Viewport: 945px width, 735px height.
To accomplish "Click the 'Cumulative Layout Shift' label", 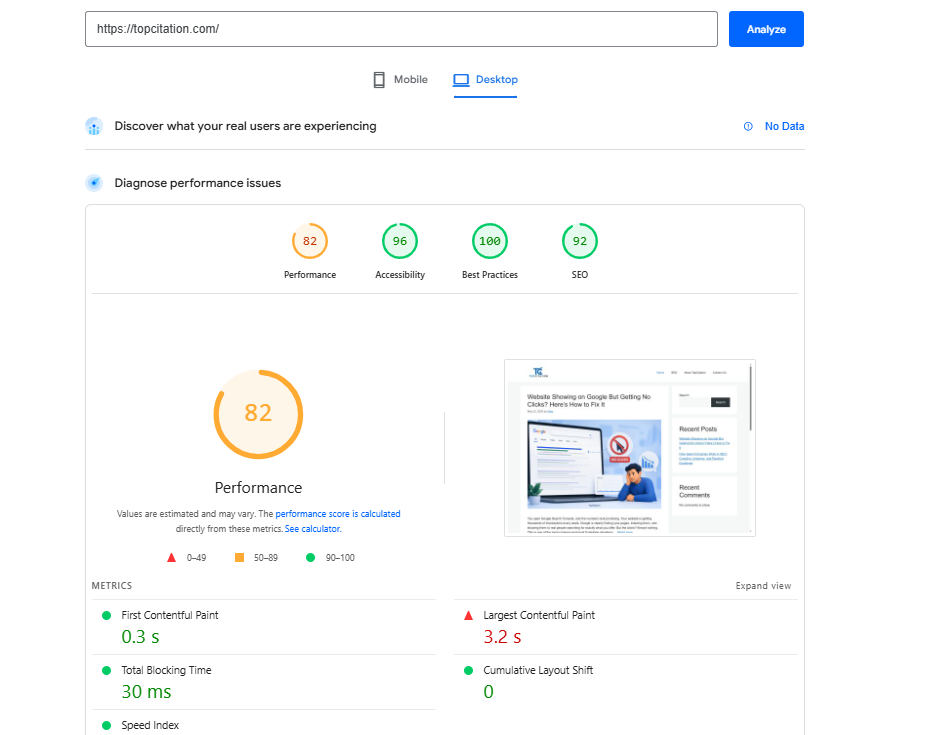I will [x=538, y=670].
